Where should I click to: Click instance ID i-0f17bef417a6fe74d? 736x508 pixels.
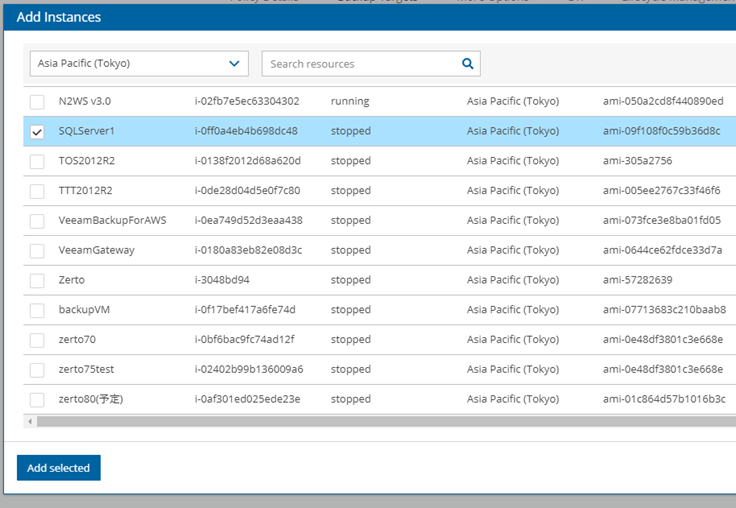pyautogui.click(x=245, y=309)
